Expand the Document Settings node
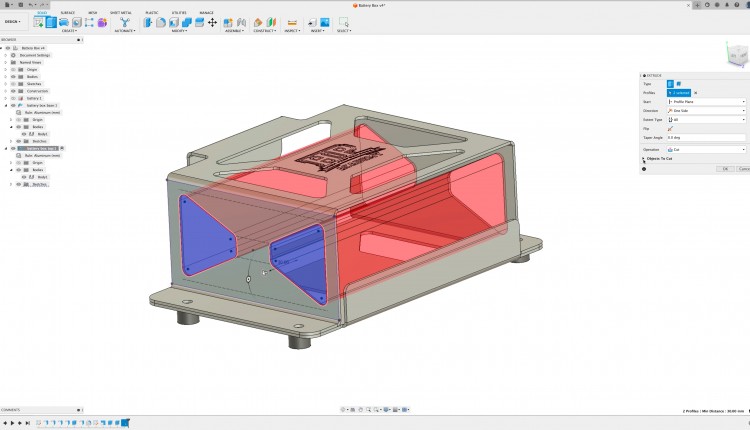The image size is (750, 430). 6,55
